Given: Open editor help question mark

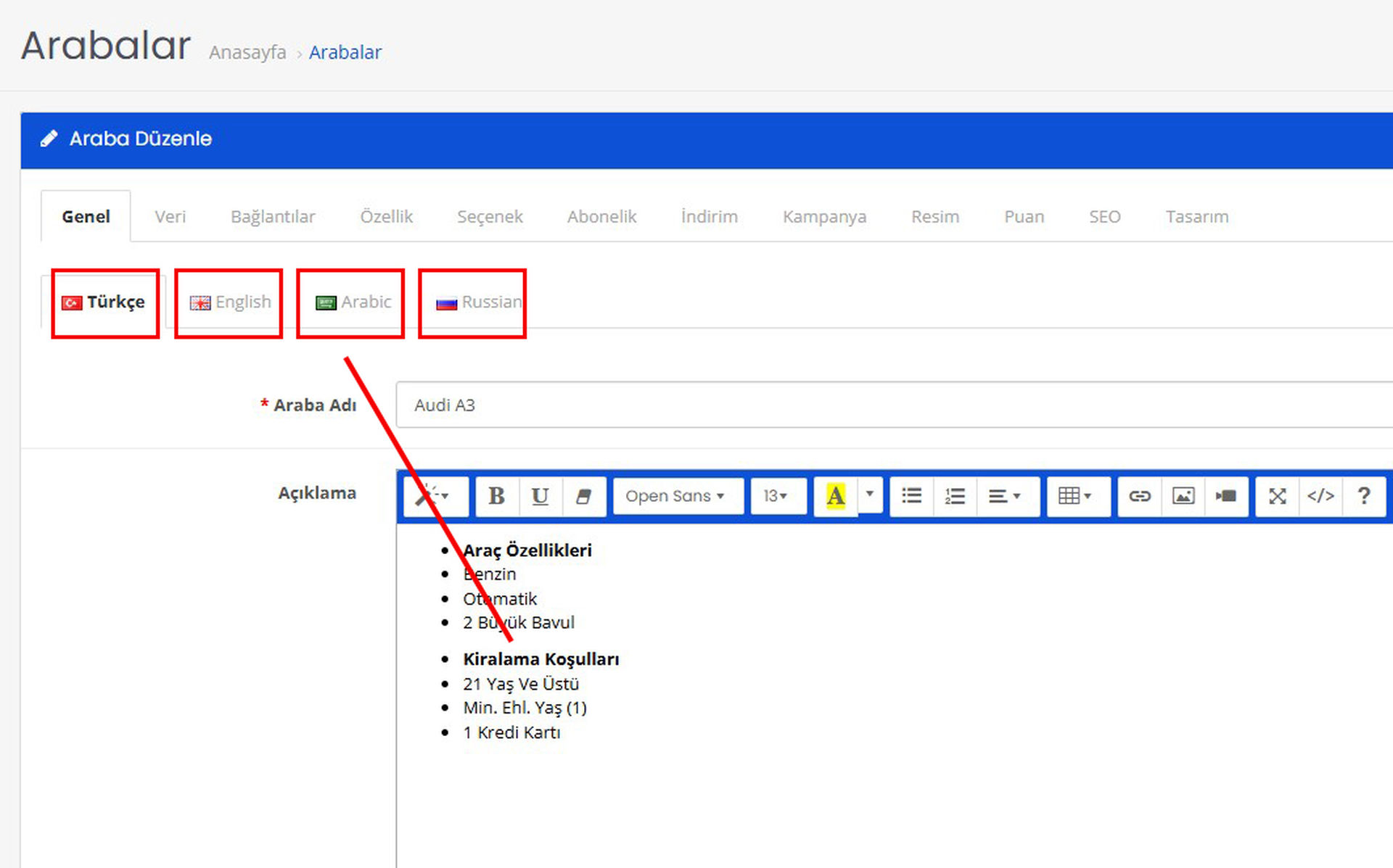Looking at the screenshot, I should (1364, 496).
